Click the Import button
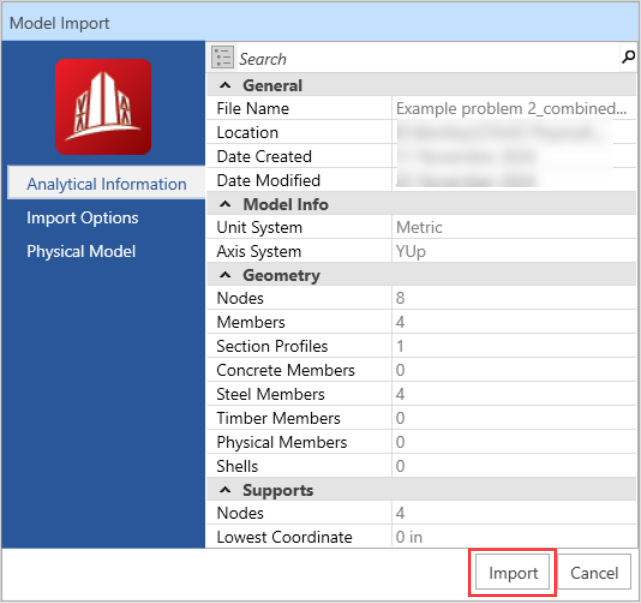 [513, 572]
